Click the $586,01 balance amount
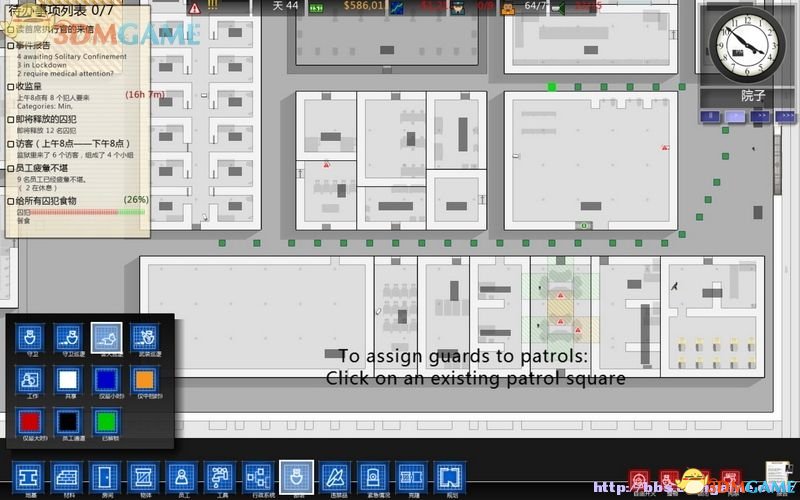 363,6
